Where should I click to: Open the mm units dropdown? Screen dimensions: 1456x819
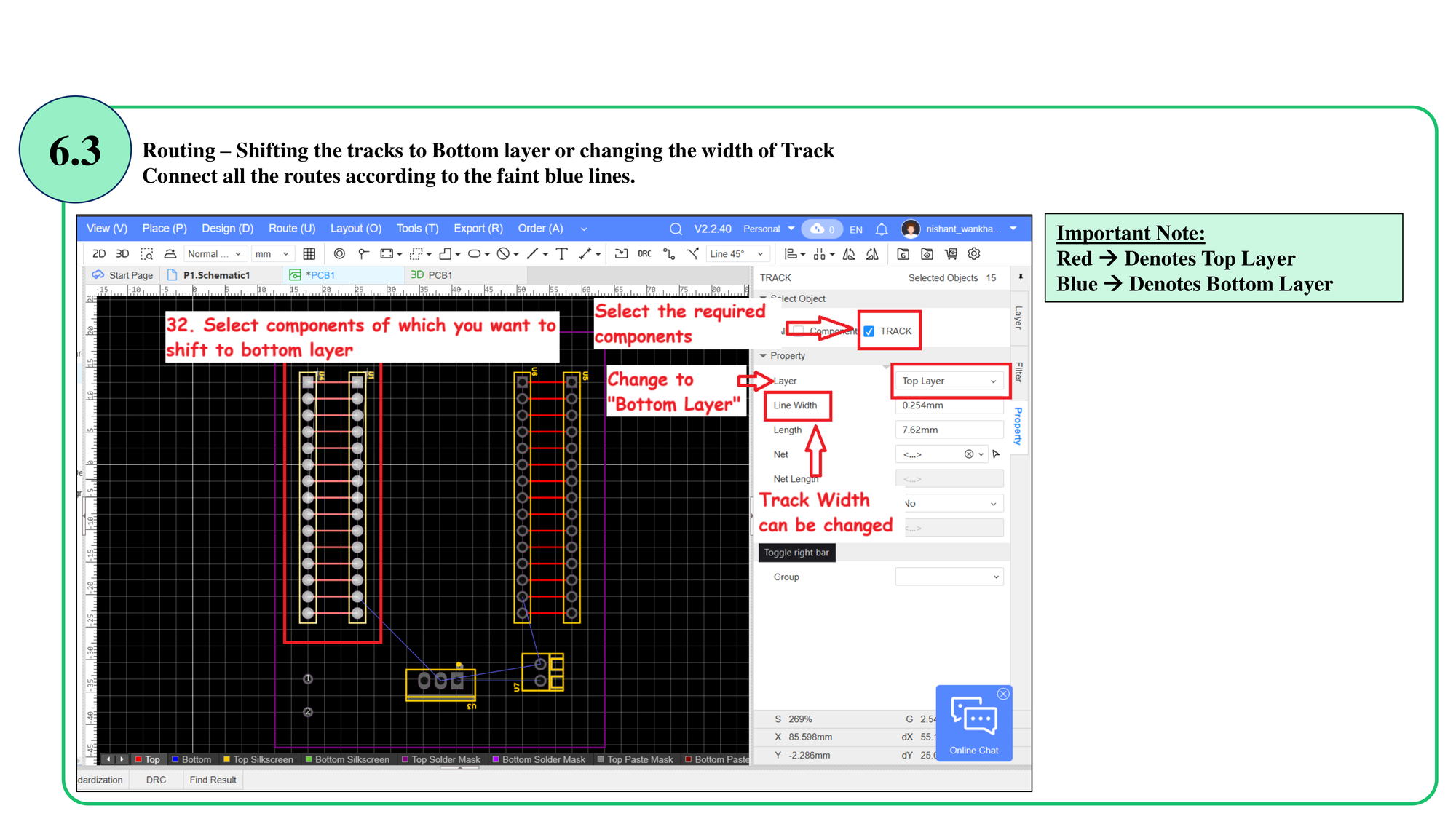[272, 254]
